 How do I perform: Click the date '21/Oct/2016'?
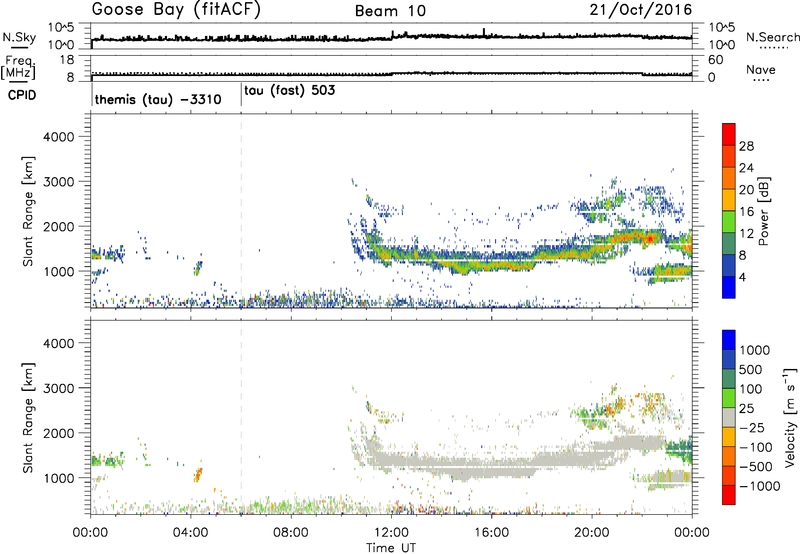tap(641, 10)
